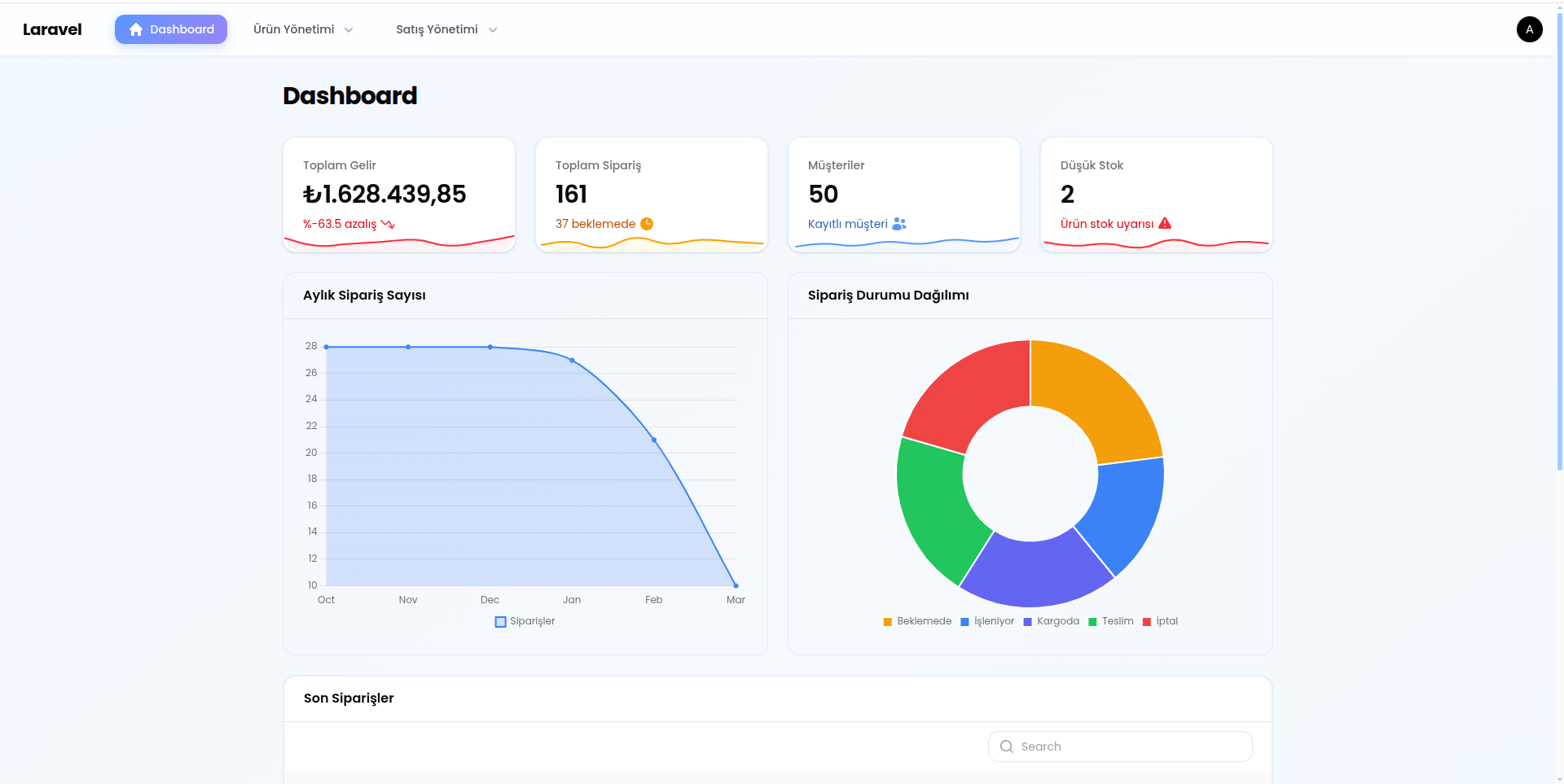
Task: Click the 'Düşük Stok' value '2'
Action: pyautogui.click(x=1067, y=195)
